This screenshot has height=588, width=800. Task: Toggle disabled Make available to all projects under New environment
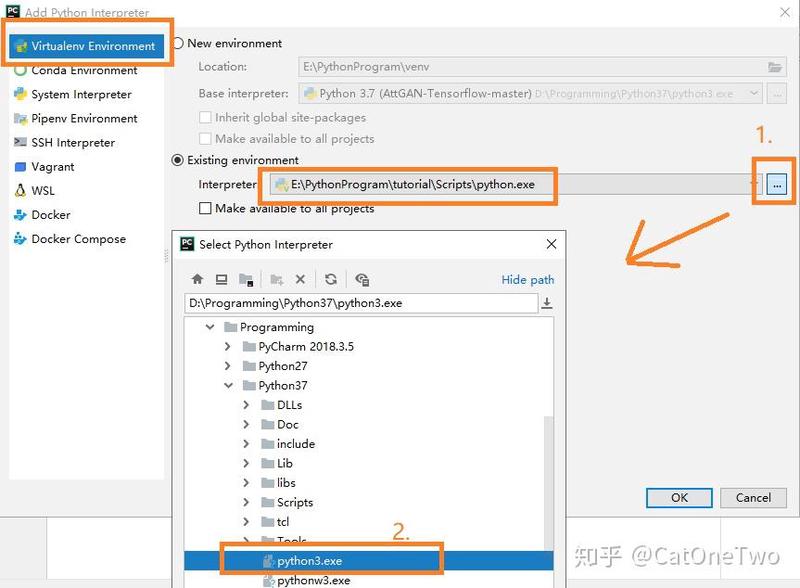(205, 139)
